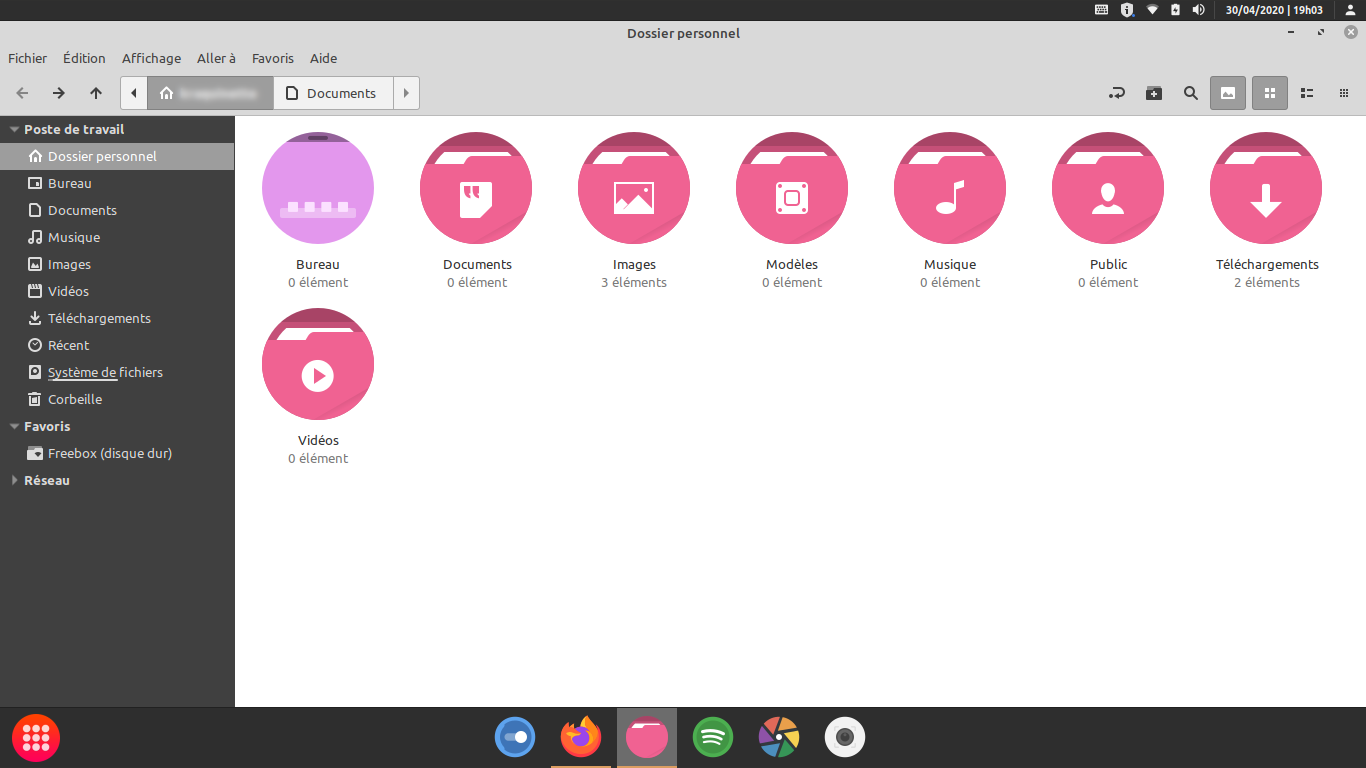
Task: Switch to compact view
Action: tap(1344, 93)
